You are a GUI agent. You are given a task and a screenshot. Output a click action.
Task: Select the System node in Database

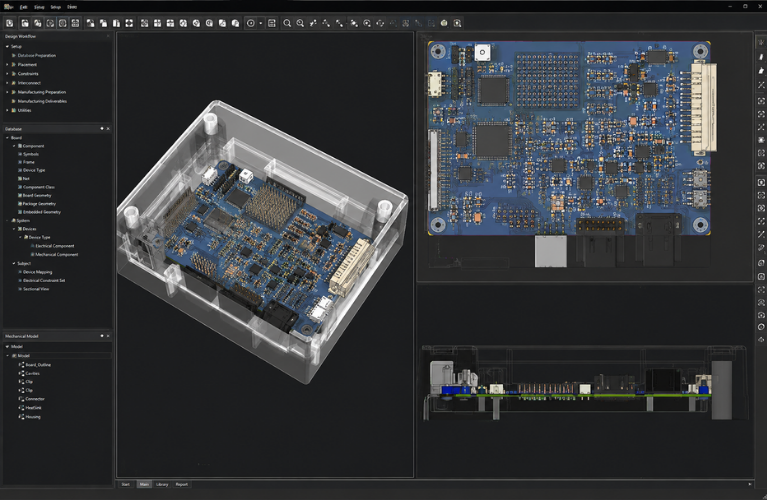(23, 221)
